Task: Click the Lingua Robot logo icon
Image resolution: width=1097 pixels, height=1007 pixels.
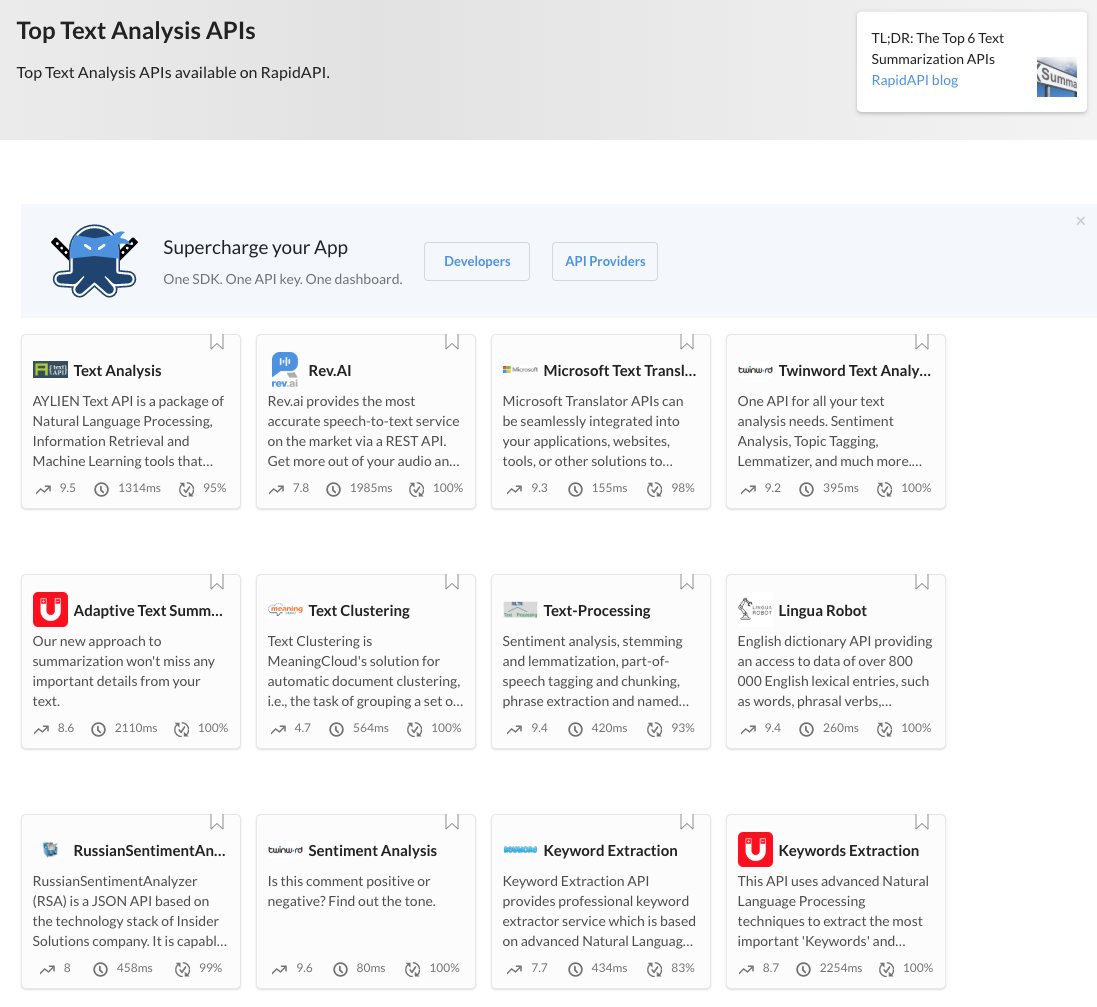Action: [x=755, y=609]
